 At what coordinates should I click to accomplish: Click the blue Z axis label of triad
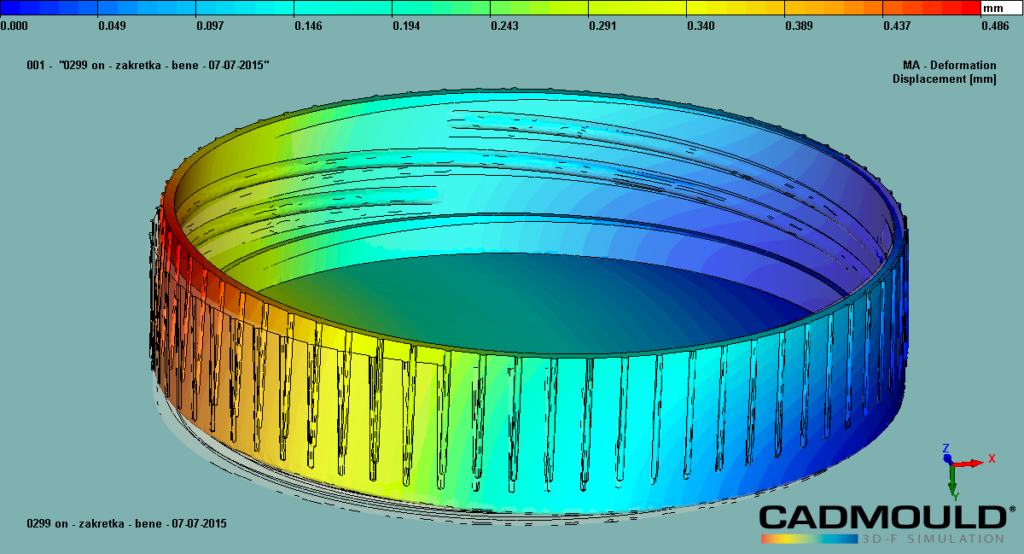click(946, 447)
